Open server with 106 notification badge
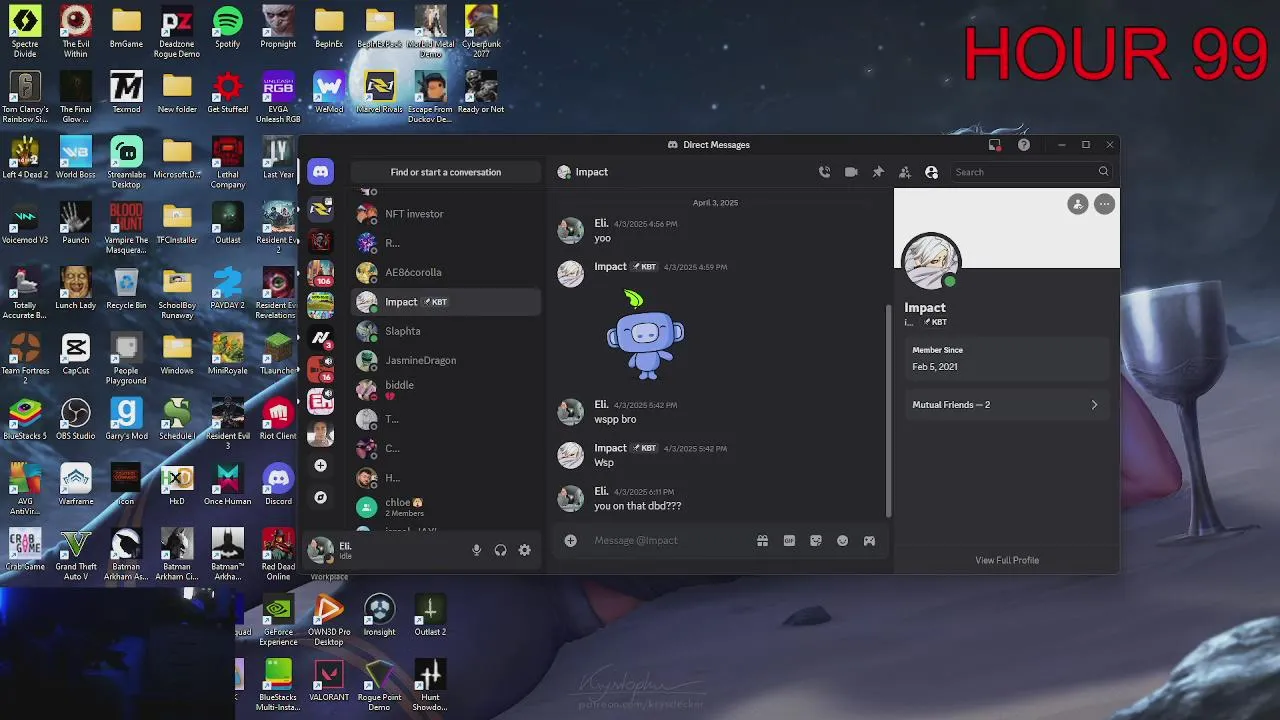This screenshot has width=1280, height=720. (320, 273)
